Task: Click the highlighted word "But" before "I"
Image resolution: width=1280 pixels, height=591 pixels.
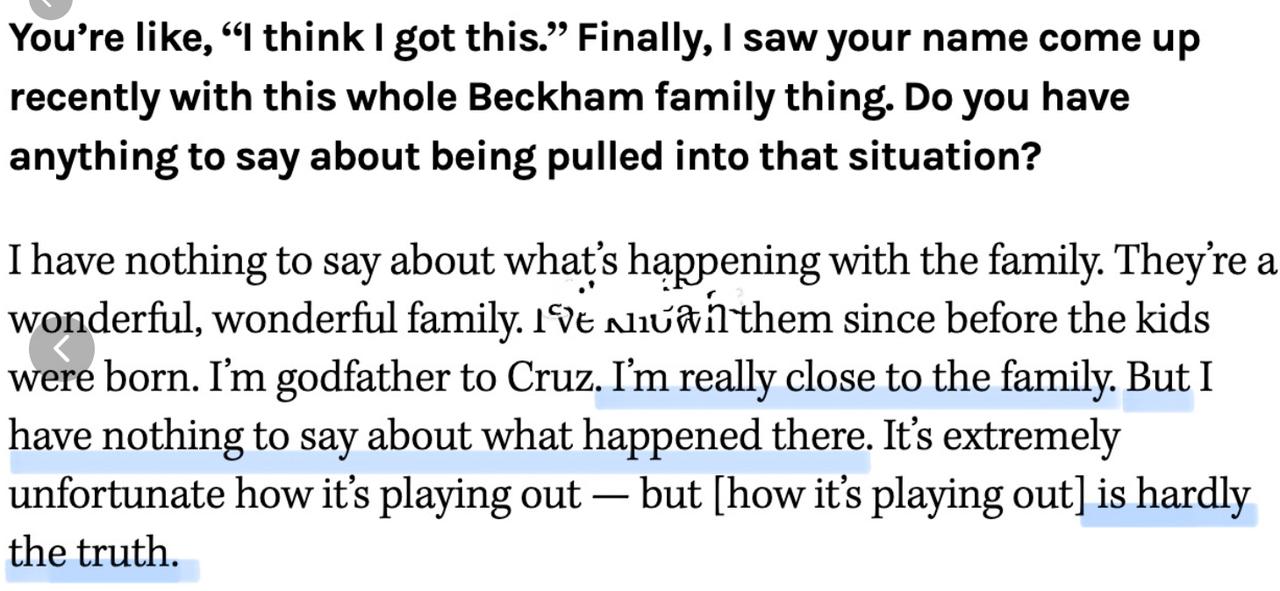Action: tap(1158, 379)
